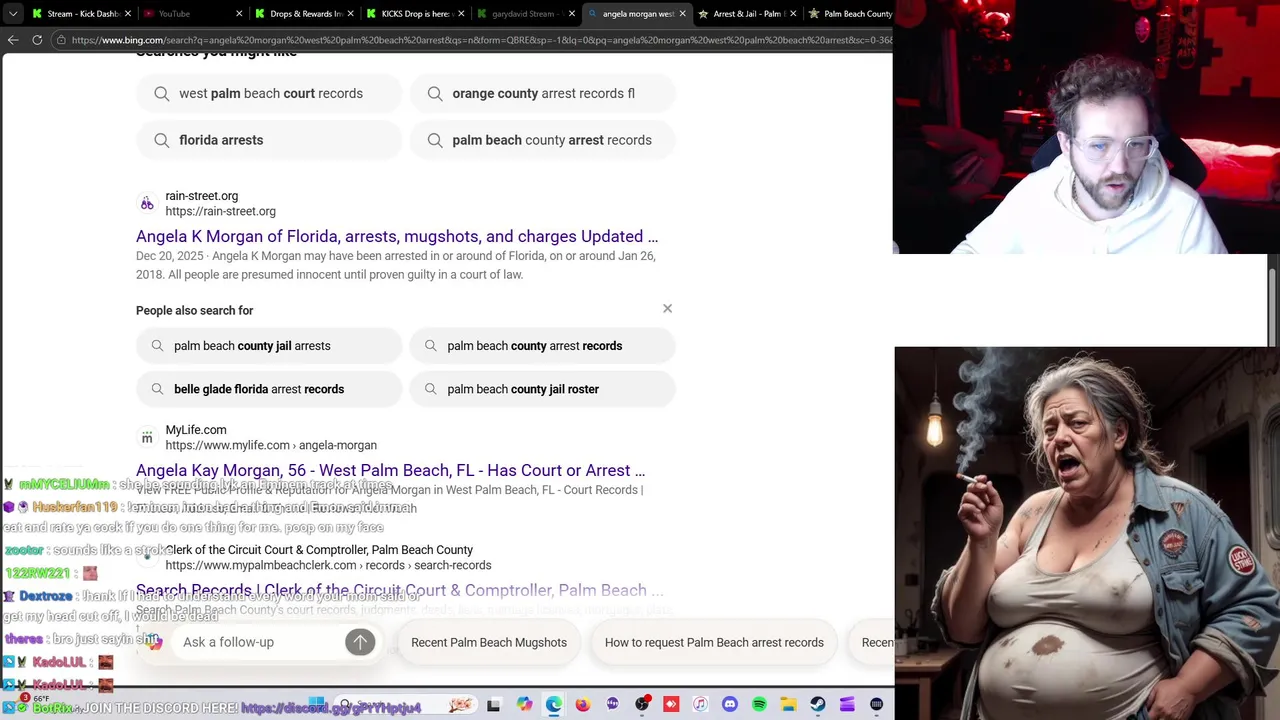Click the browser back arrow
Screen dimensions: 1280x720
tap(13, 40)
